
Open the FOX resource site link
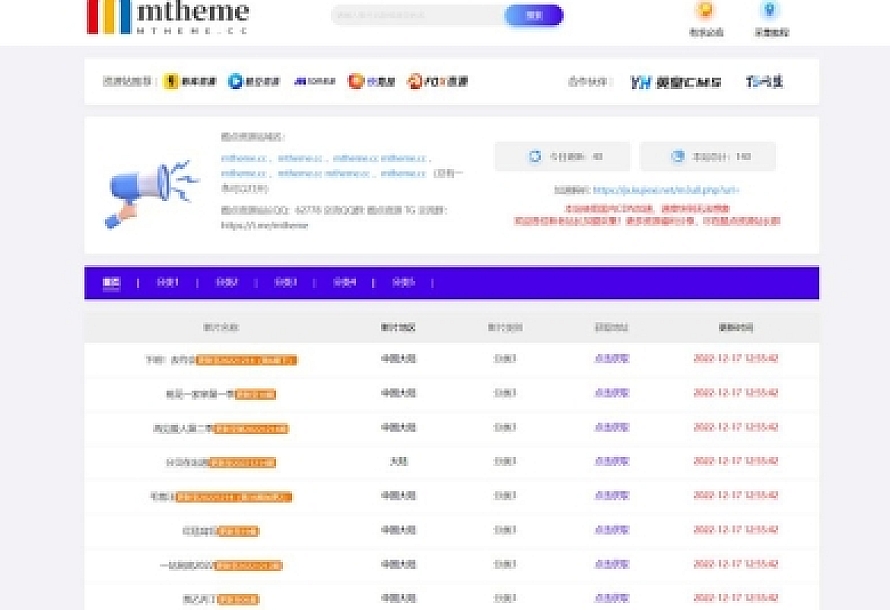[x=438, y=82]
